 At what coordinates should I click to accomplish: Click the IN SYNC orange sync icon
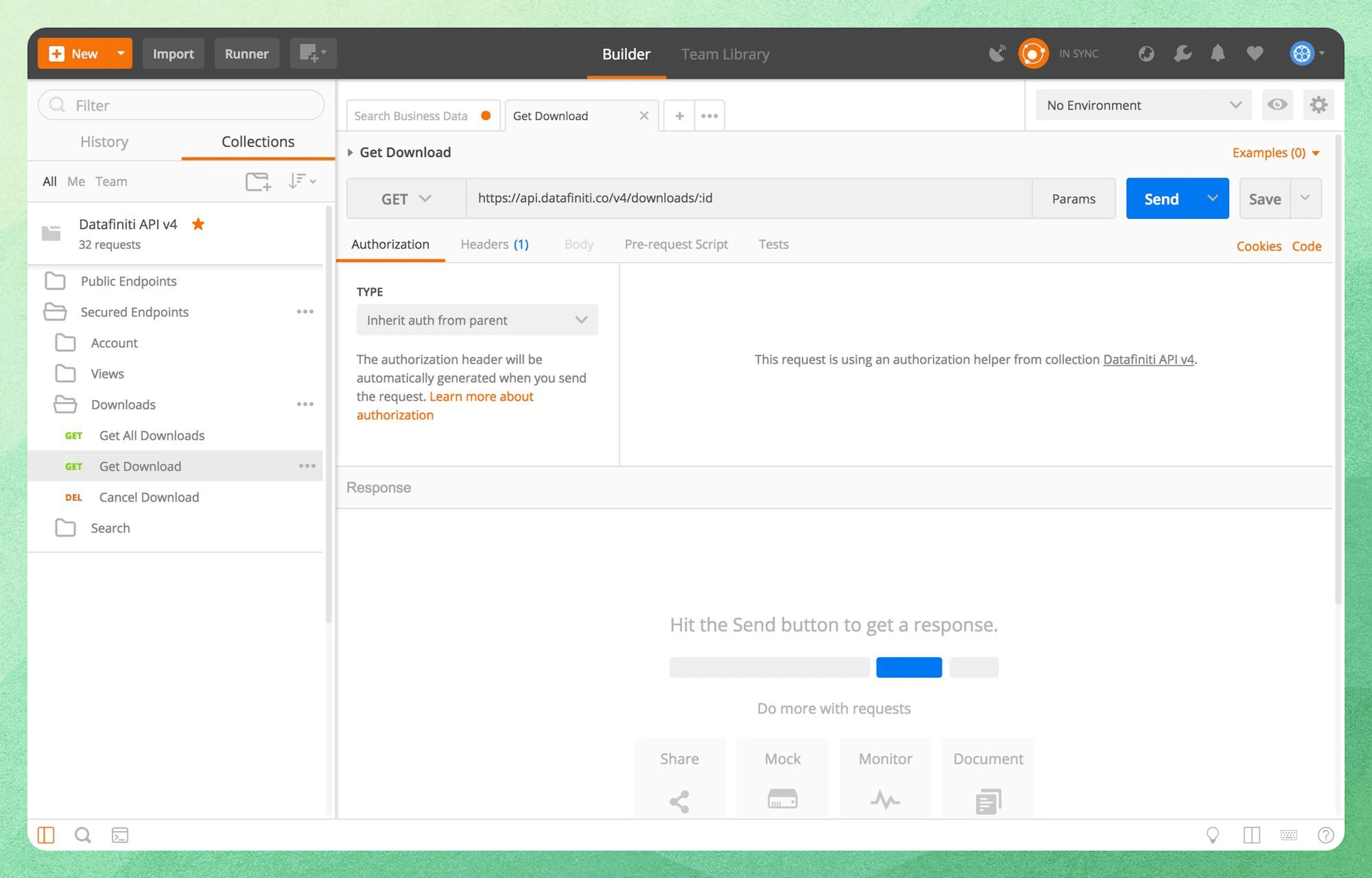click(x=1033, y=53)
